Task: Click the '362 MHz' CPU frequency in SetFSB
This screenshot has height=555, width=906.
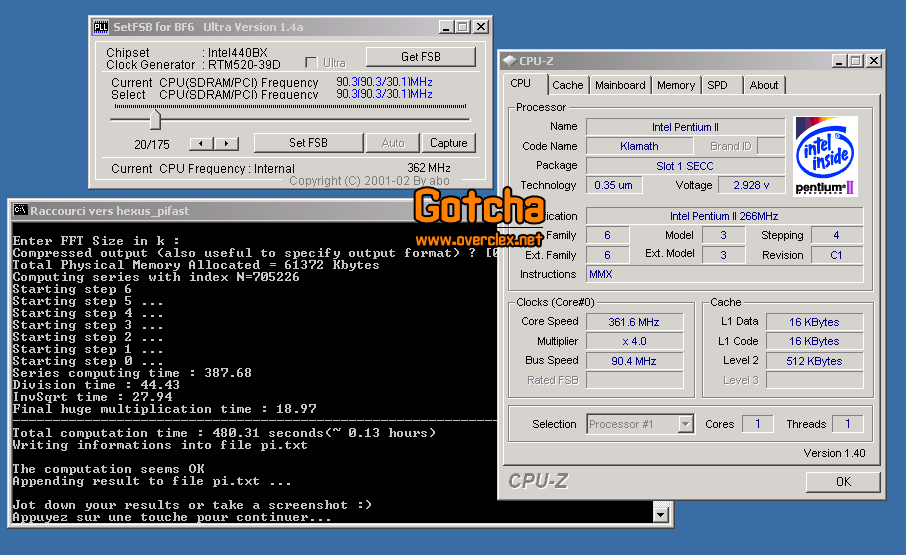Action: coord(429,168)
